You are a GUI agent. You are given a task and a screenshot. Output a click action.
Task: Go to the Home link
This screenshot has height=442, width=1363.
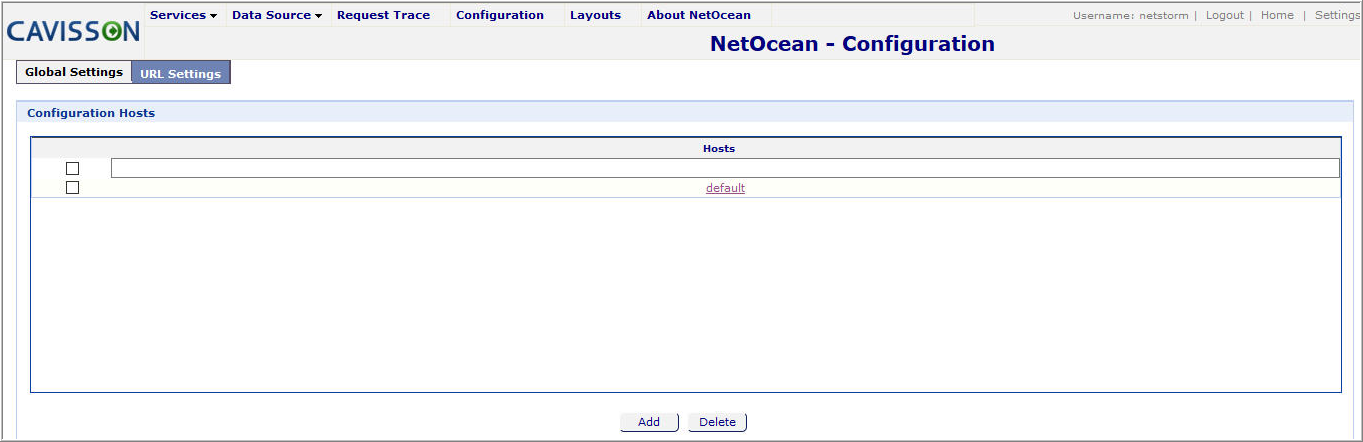[1277, 15]
